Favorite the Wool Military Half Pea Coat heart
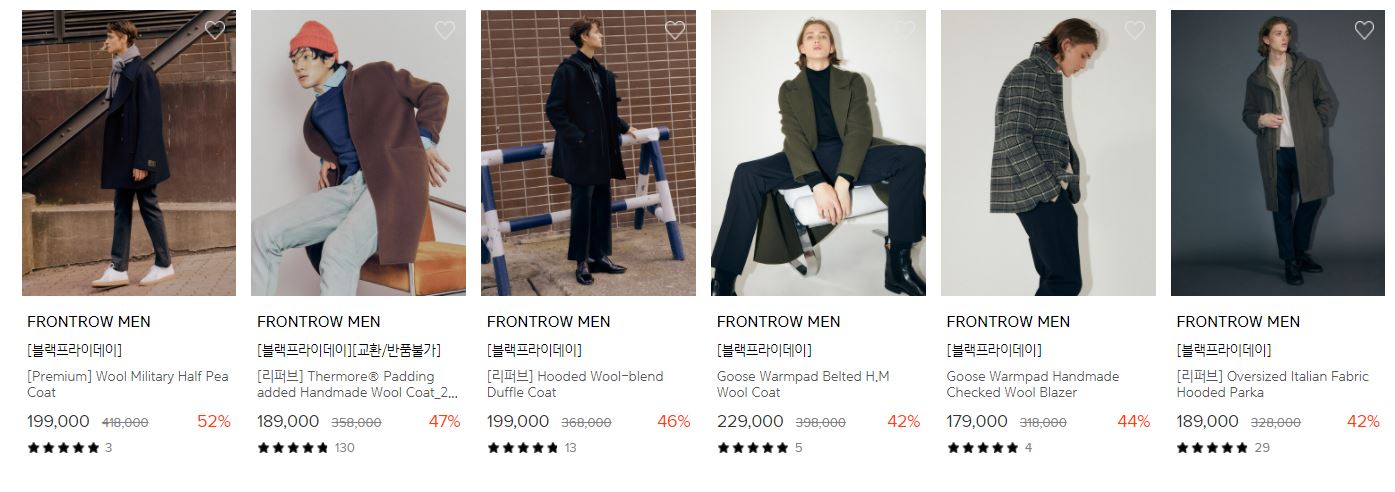This screenshot has height=492, width=1395. tap(215, 31)
